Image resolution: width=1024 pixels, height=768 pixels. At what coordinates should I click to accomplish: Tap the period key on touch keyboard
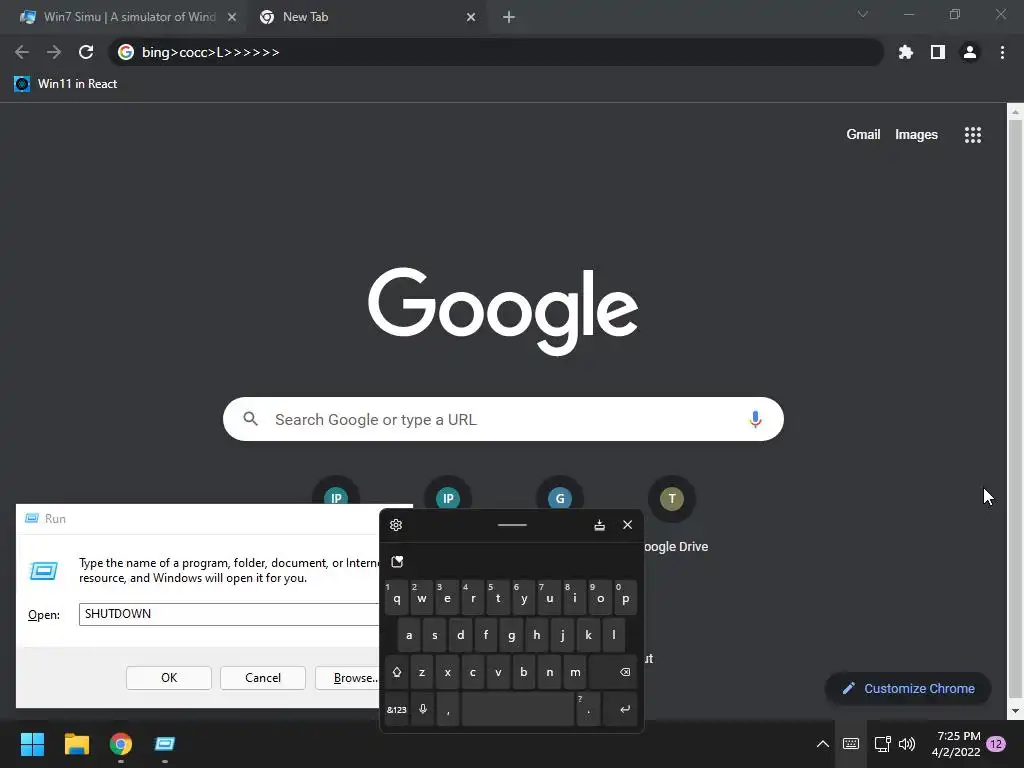click(x=588, y=709)
